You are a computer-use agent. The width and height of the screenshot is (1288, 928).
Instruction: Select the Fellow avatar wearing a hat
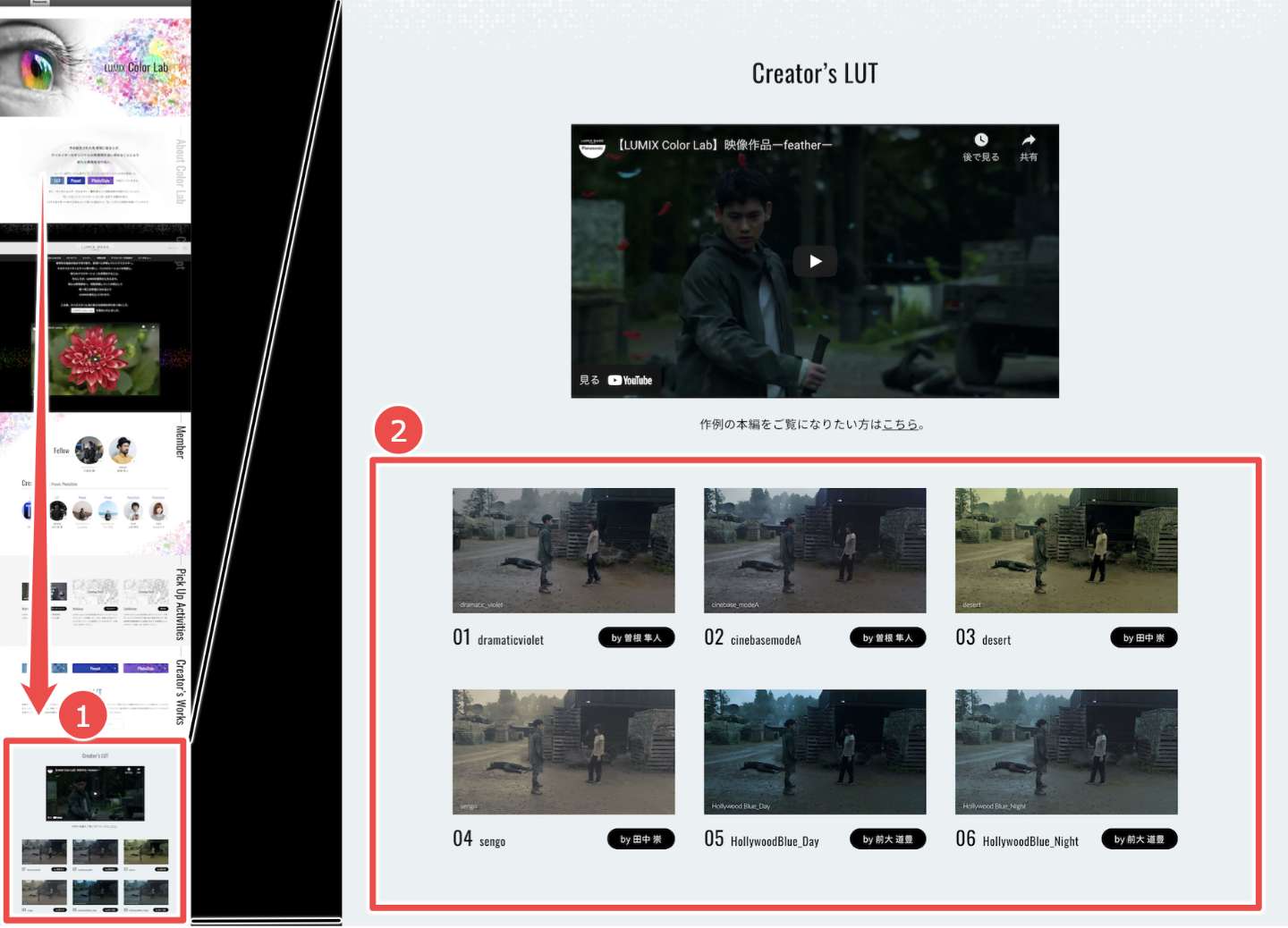click(x=123, y=451)
